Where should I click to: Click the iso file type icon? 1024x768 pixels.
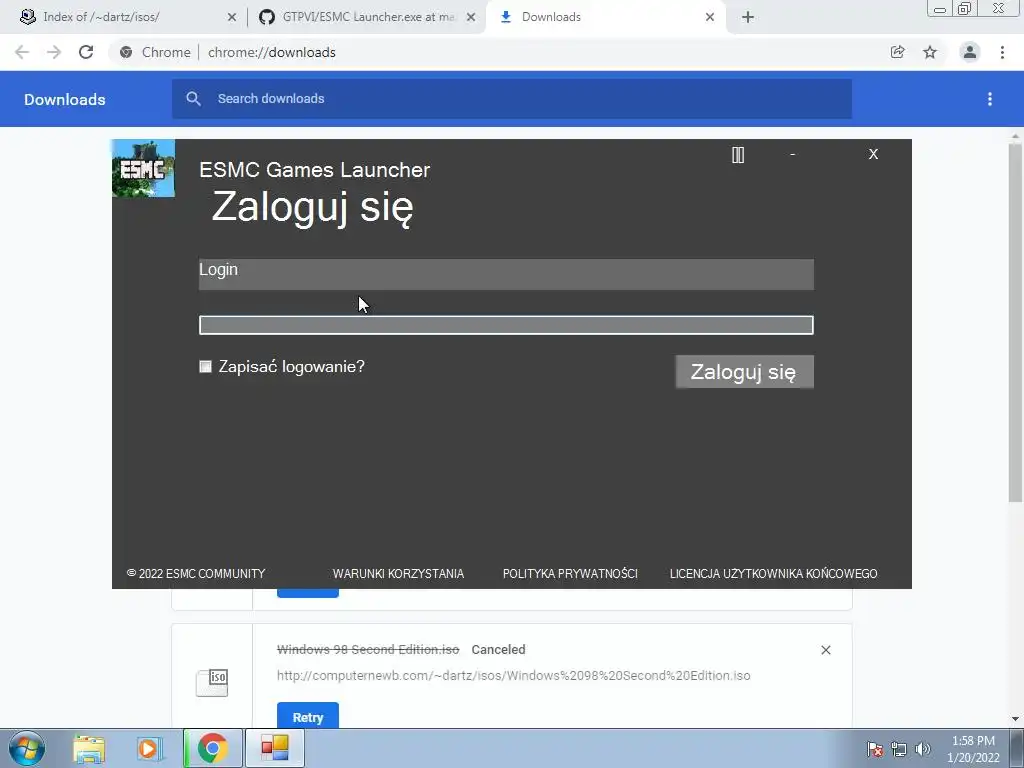coord(212,682)
